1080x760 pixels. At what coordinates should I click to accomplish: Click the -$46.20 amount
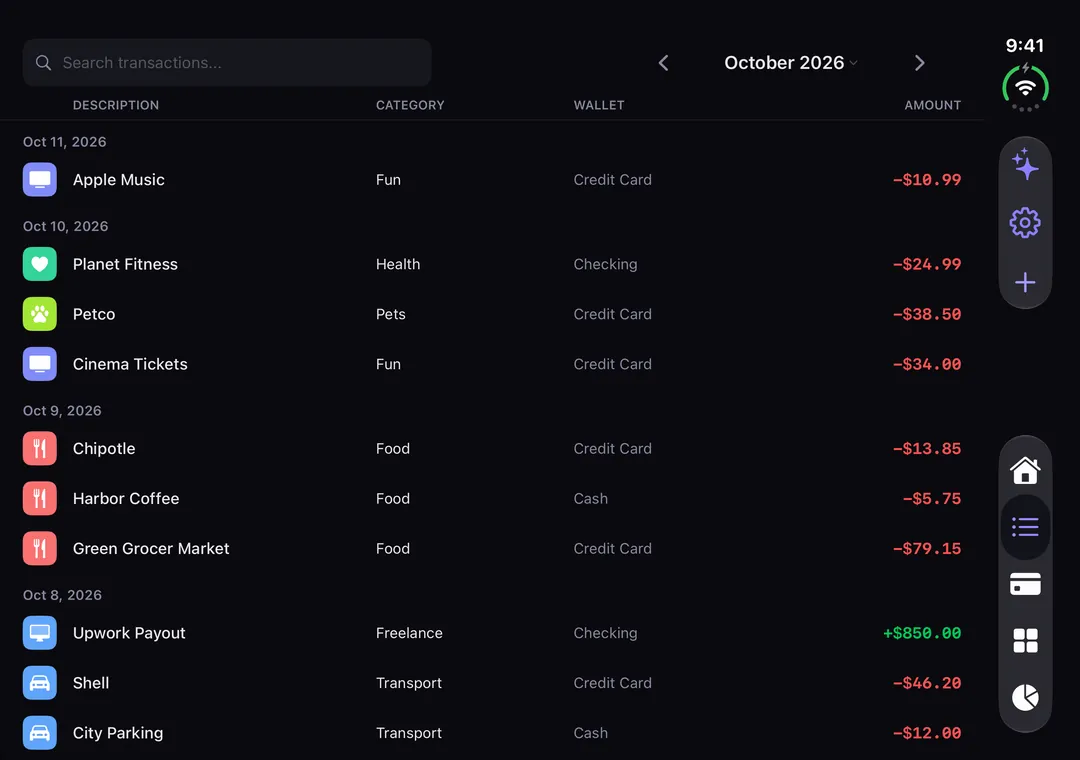(926, 683)
